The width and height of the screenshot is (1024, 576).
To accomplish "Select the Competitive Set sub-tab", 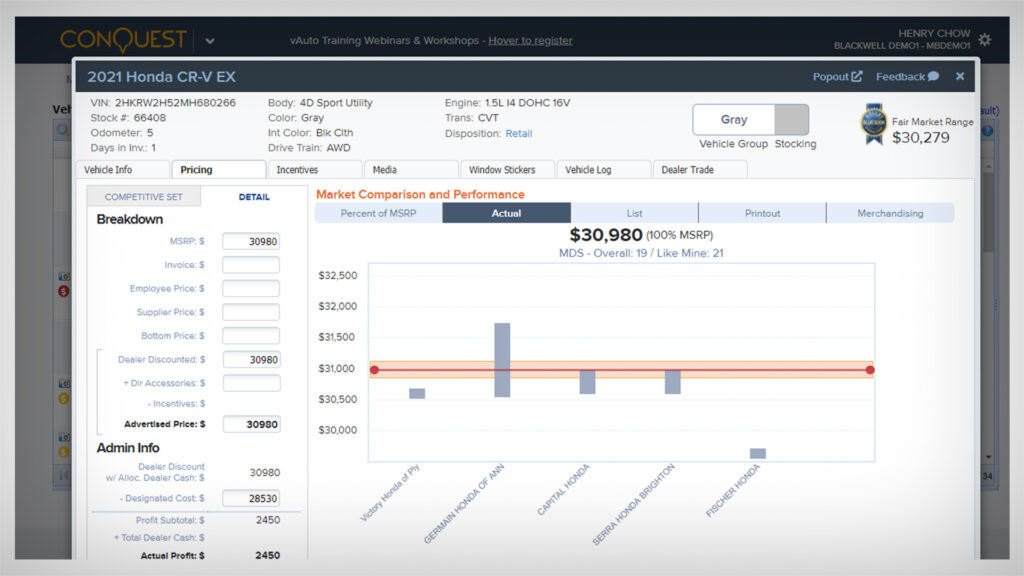I will tap(144, 197).
